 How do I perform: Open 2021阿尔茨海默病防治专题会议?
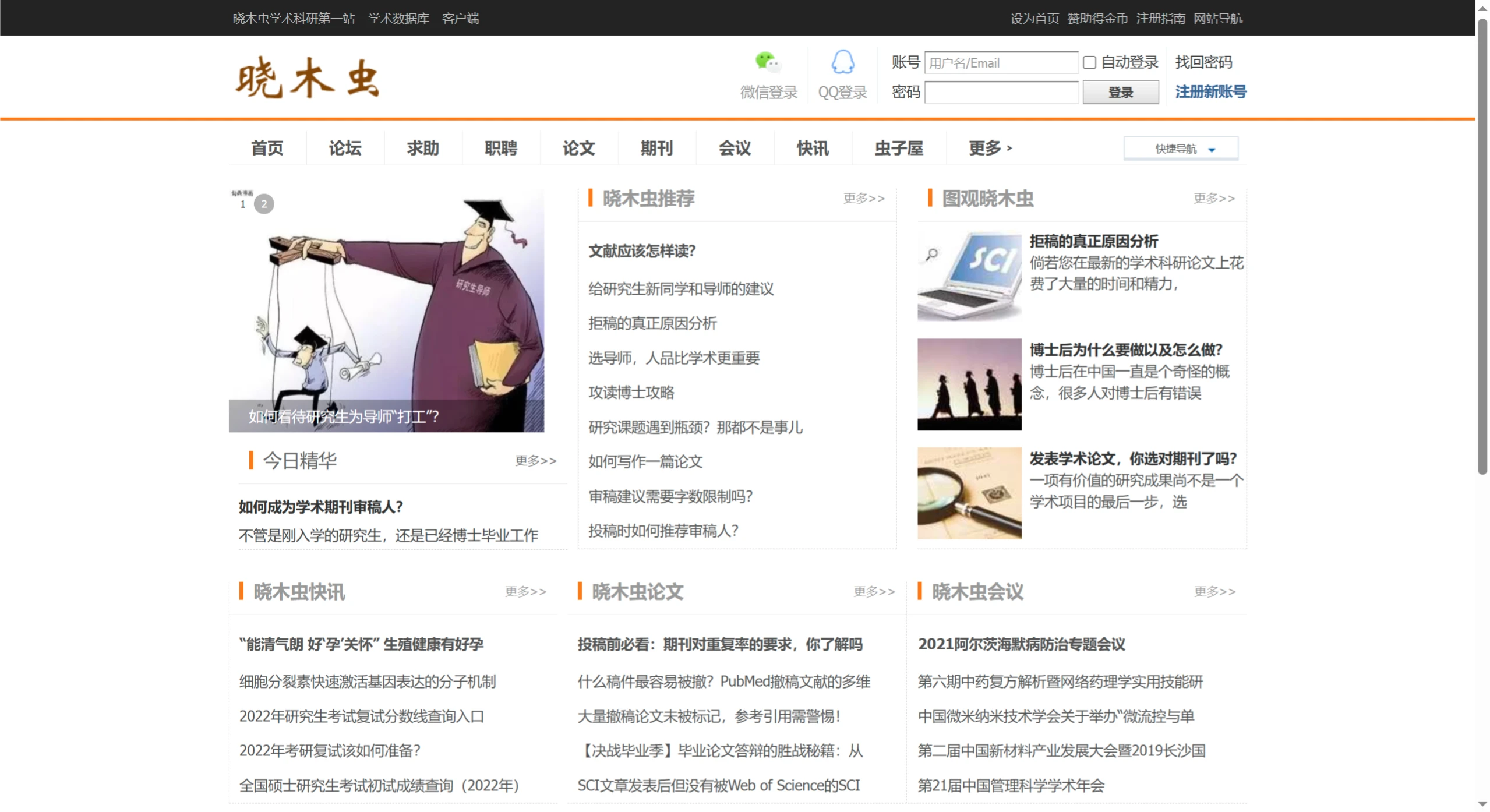(x=1021, y=644)
